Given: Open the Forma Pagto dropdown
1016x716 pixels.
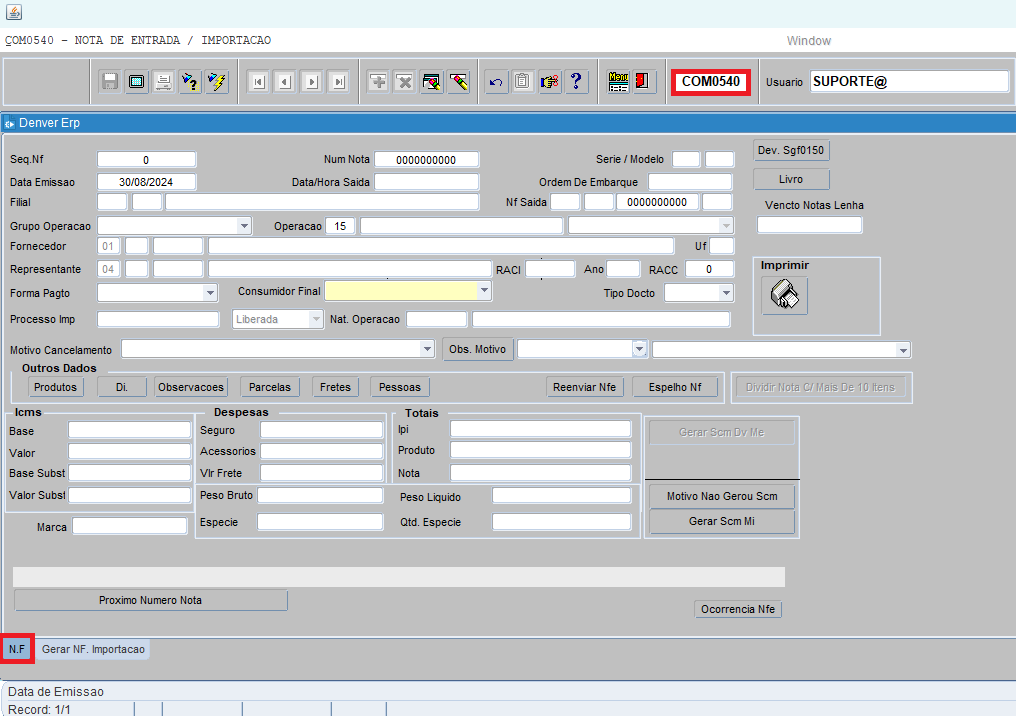Looking at the screenshot, I should coord(210,293).
